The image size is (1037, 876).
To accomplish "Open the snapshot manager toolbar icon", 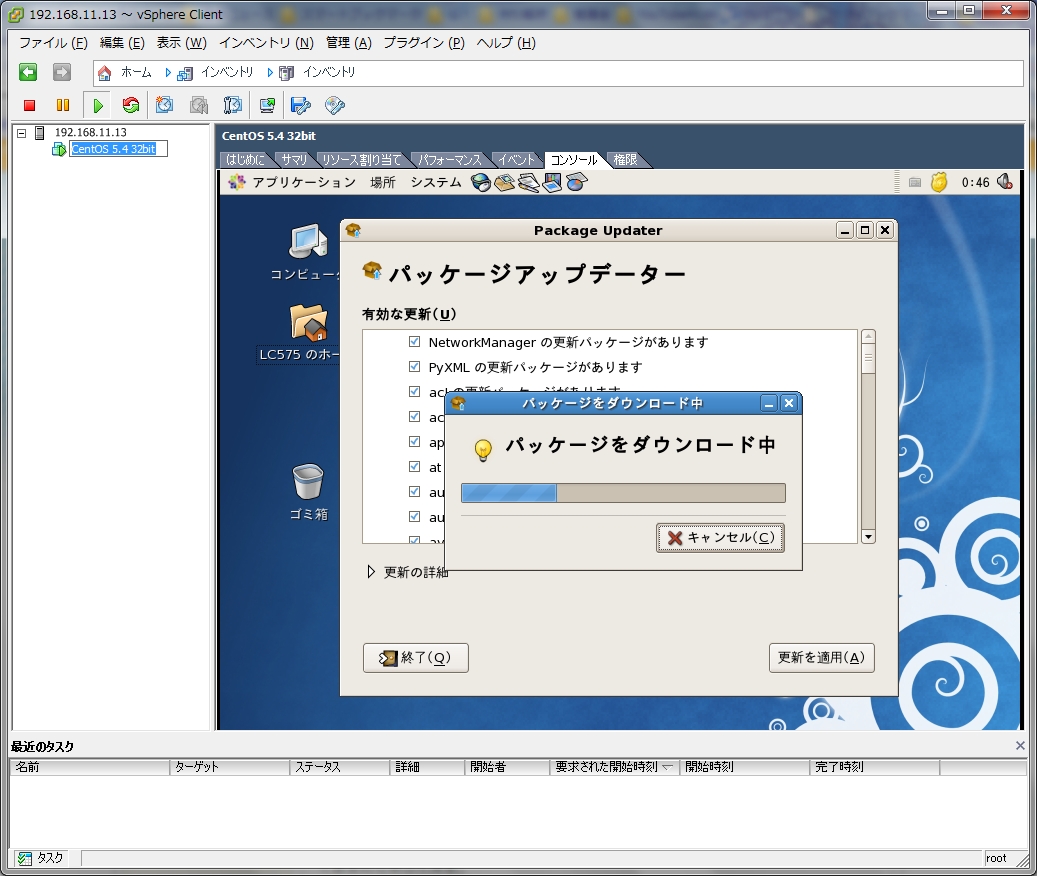I will 232,105.
